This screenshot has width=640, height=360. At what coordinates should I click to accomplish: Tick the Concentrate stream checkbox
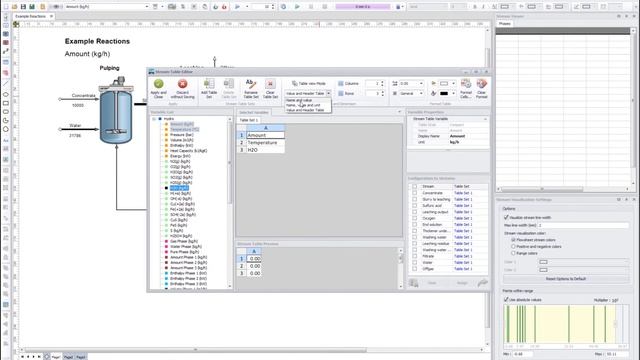[415, 193]
